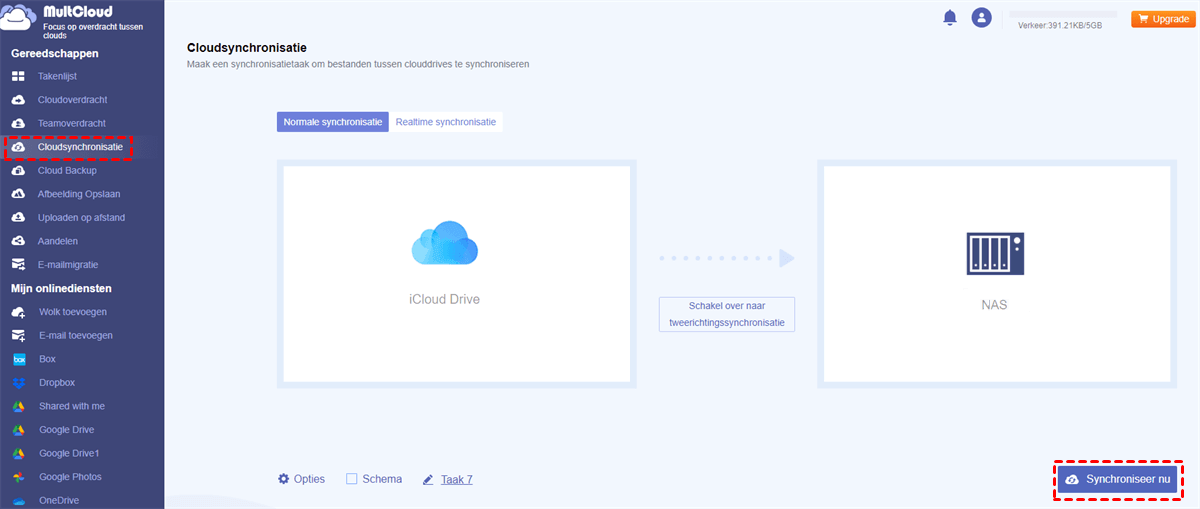The width and height of the screenshot is (1200, 509).
Task: Switch to Realtime synchronisatie tab
Action: 445,122
